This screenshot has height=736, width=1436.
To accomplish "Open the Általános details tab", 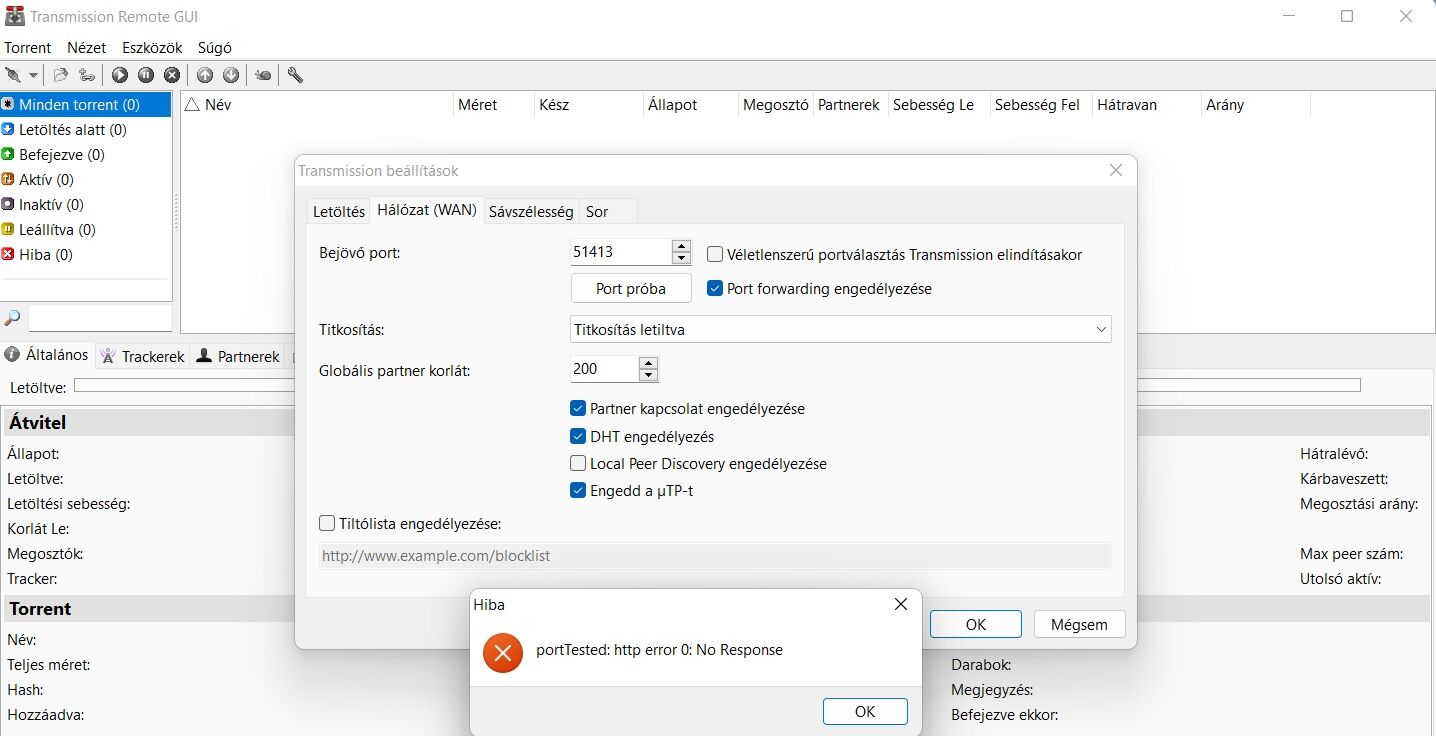I will pos(47,354).
